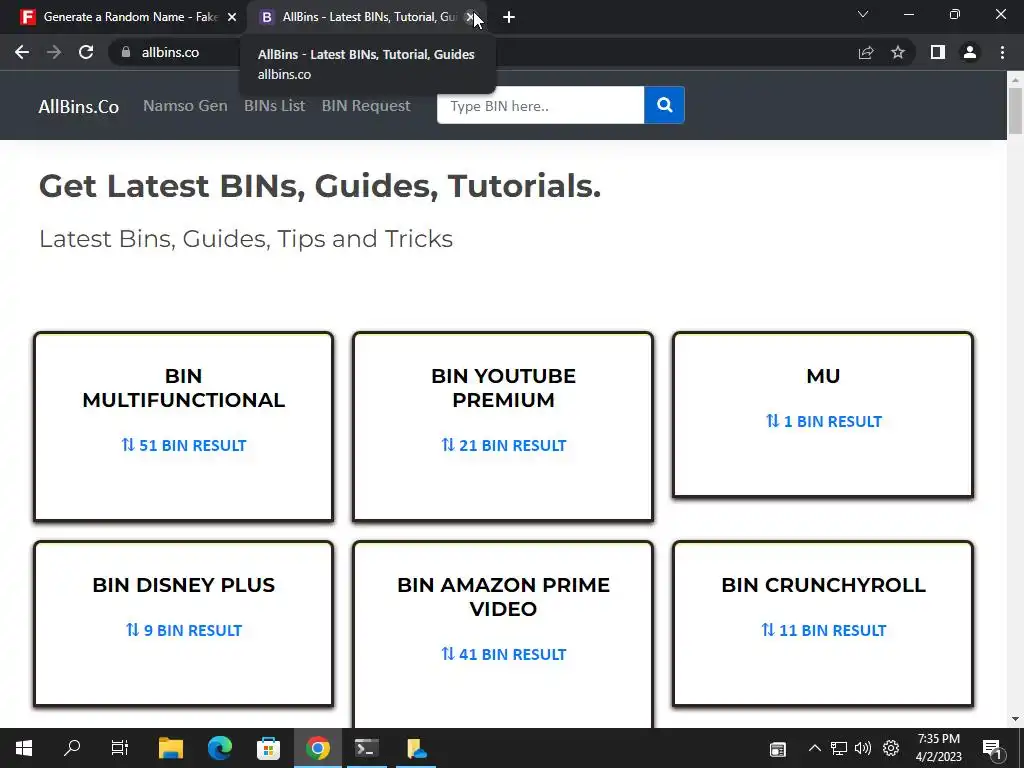The width and height of the screenshot is (1024, 768).
Task: Open BIN AMAZON PRIME VIDEO card title
Action: (503, 597)
